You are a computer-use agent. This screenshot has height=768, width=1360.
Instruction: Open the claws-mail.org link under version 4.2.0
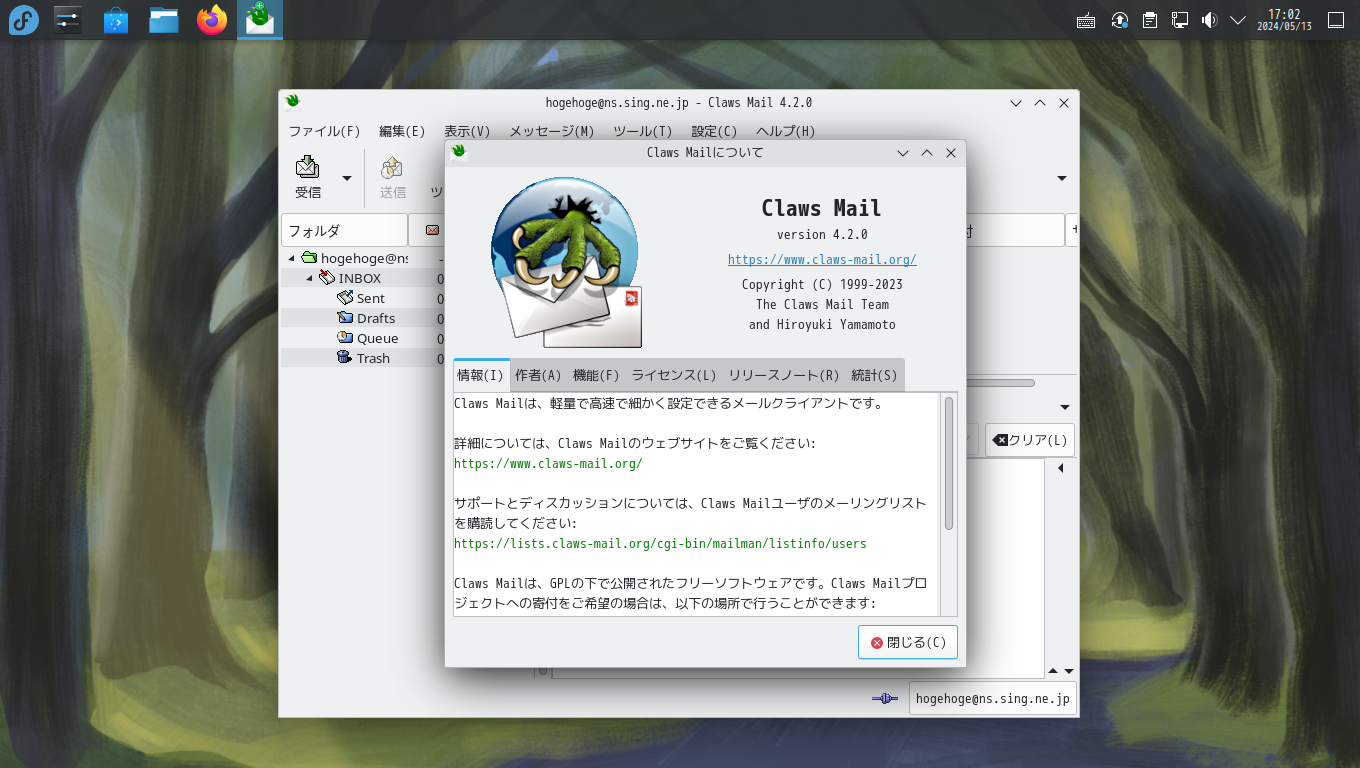coord(822,259)
